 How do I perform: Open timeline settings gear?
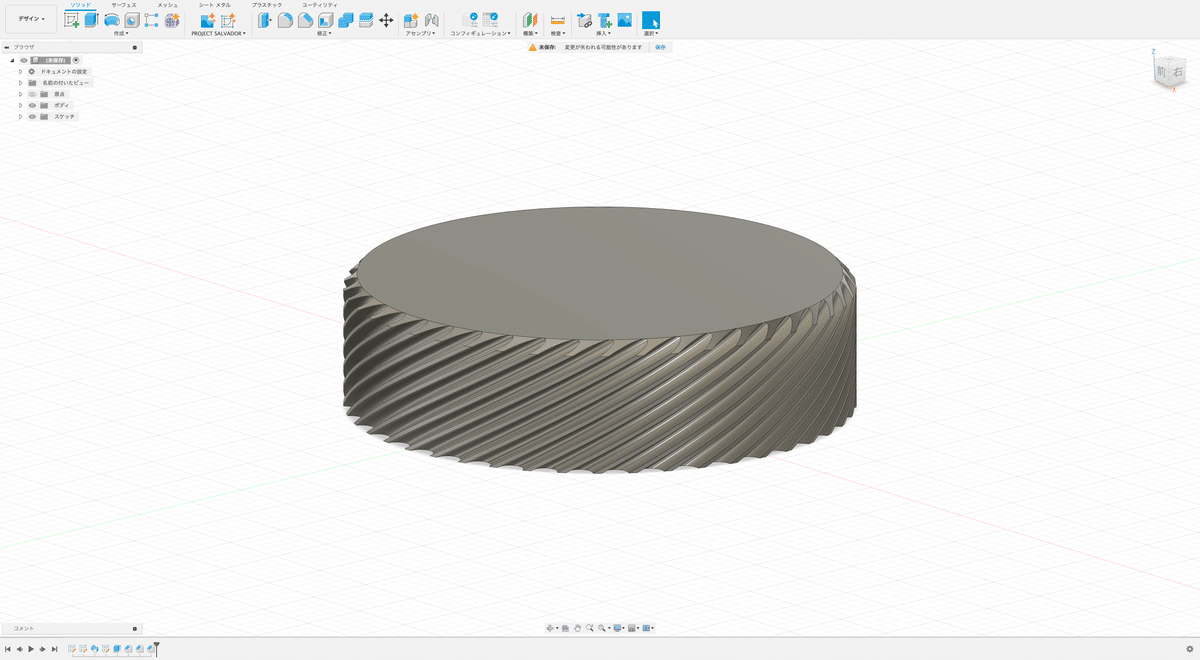click(x=1189, y=649)
